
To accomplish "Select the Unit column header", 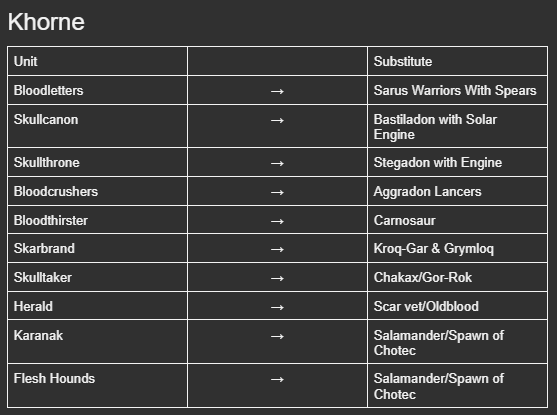I will [97, 61].
